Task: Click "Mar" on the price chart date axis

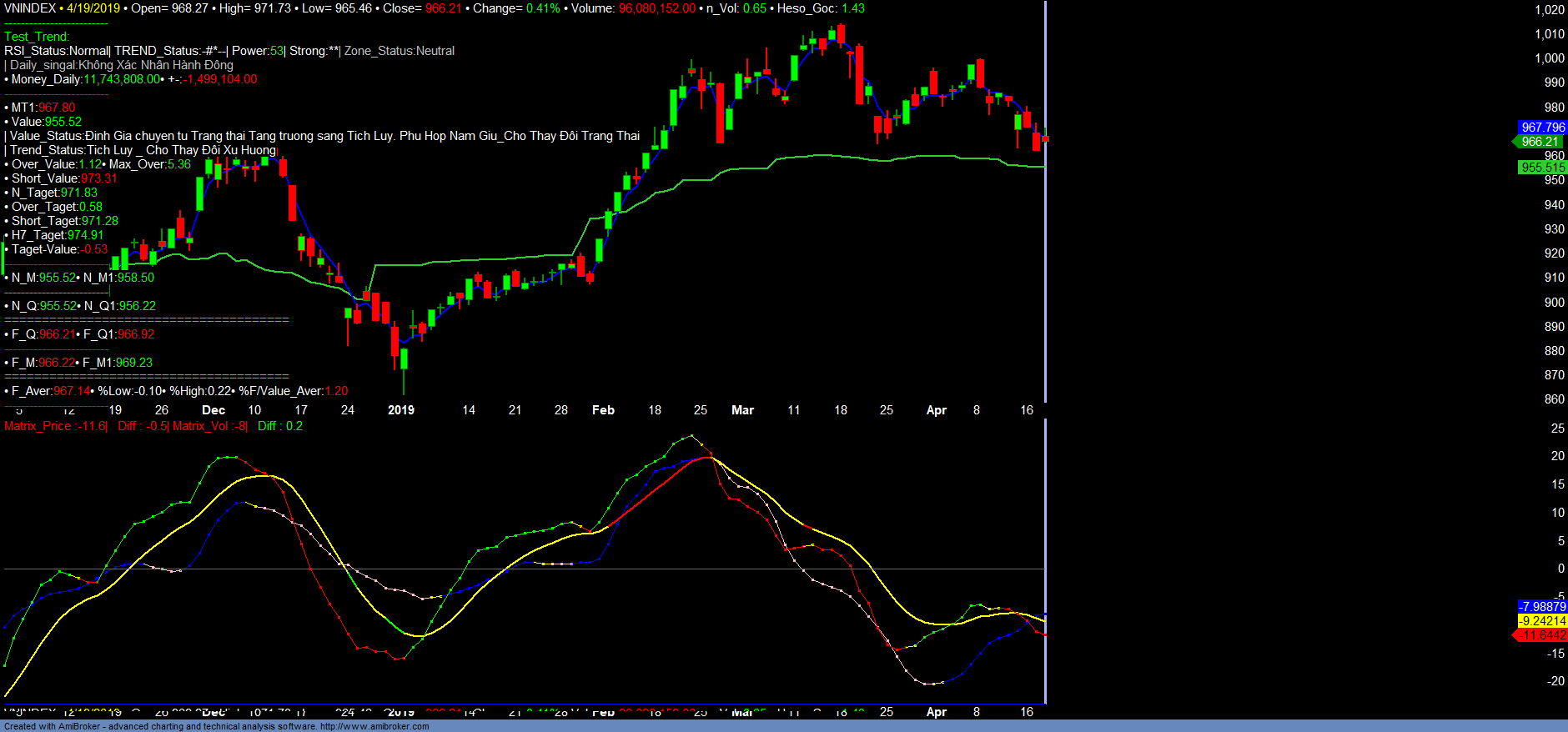Action: click(742, 410)
